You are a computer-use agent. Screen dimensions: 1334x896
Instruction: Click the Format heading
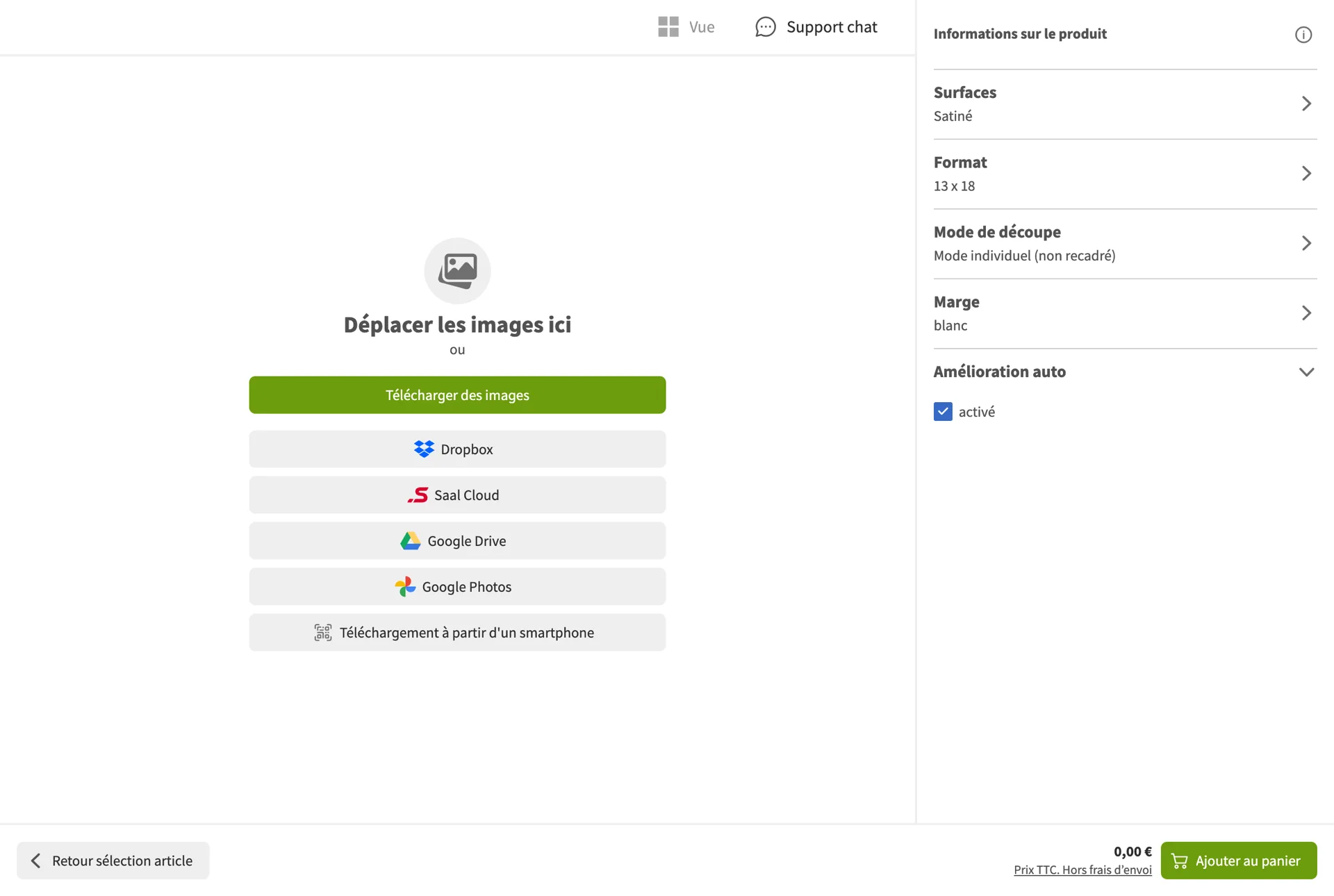pos(960,163)
